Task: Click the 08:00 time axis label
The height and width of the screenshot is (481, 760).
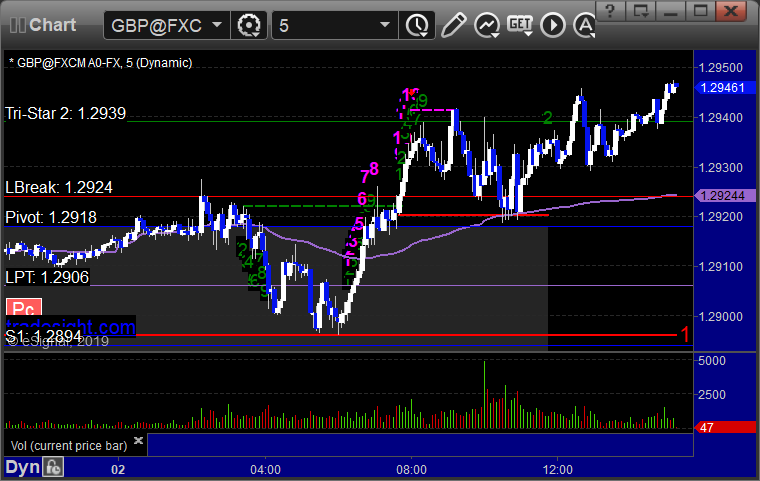Action: point(412,470)
